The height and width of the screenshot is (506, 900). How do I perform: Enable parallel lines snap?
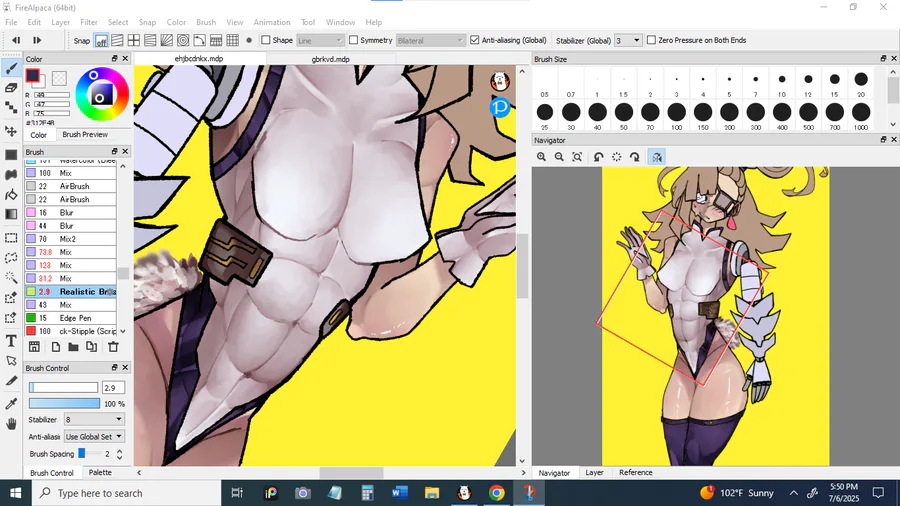[117, 40]
